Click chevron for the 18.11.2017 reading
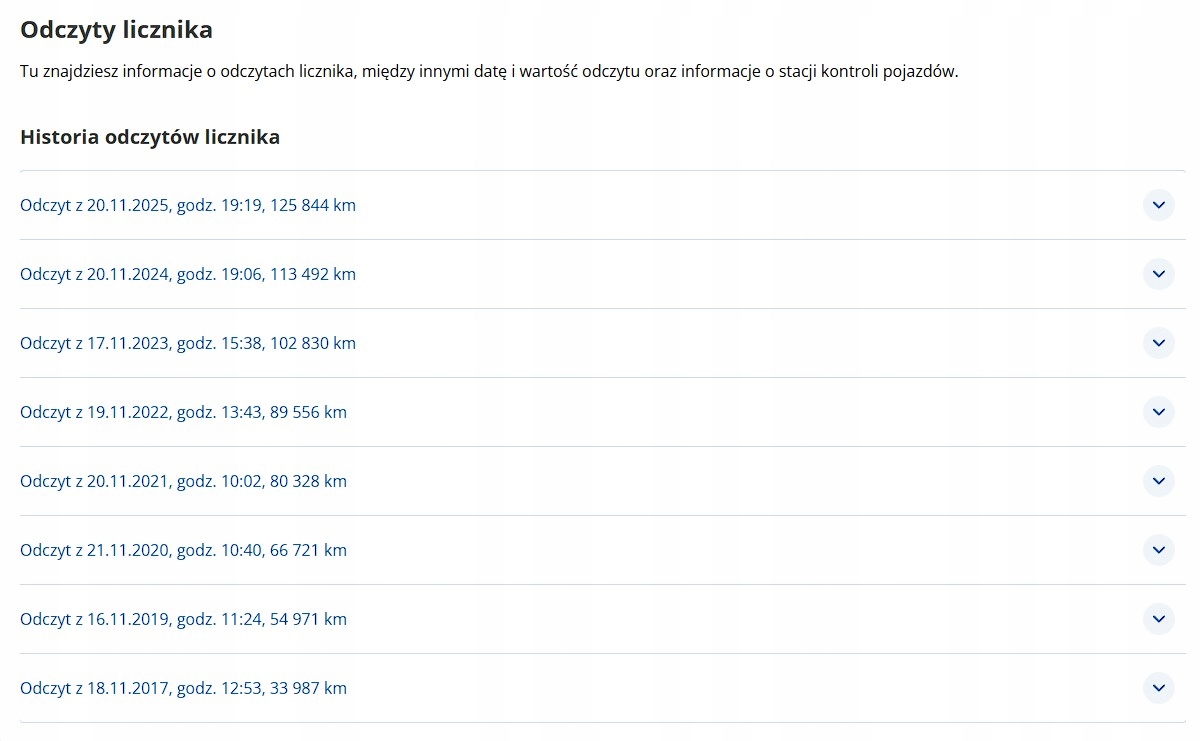The width and height of the screenshot is (1202, 741). tap(1158, 688)
